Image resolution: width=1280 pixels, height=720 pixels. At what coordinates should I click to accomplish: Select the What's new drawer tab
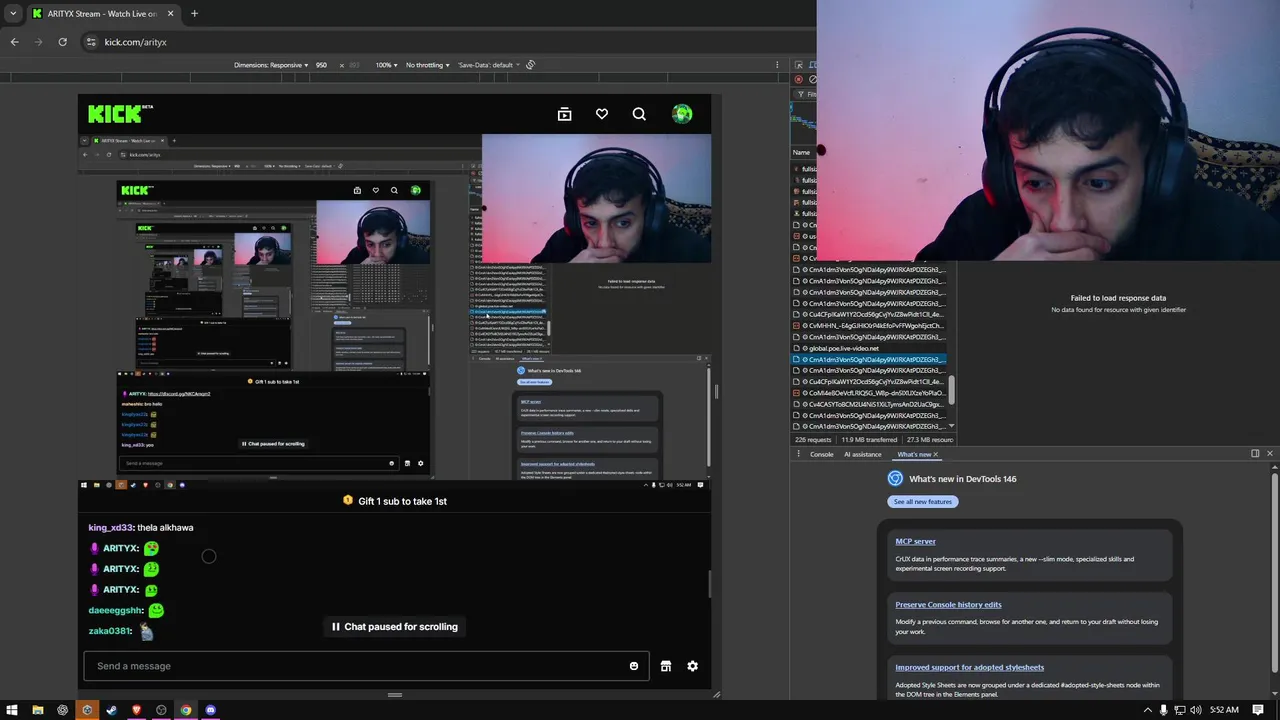click(x=912, y=454)
